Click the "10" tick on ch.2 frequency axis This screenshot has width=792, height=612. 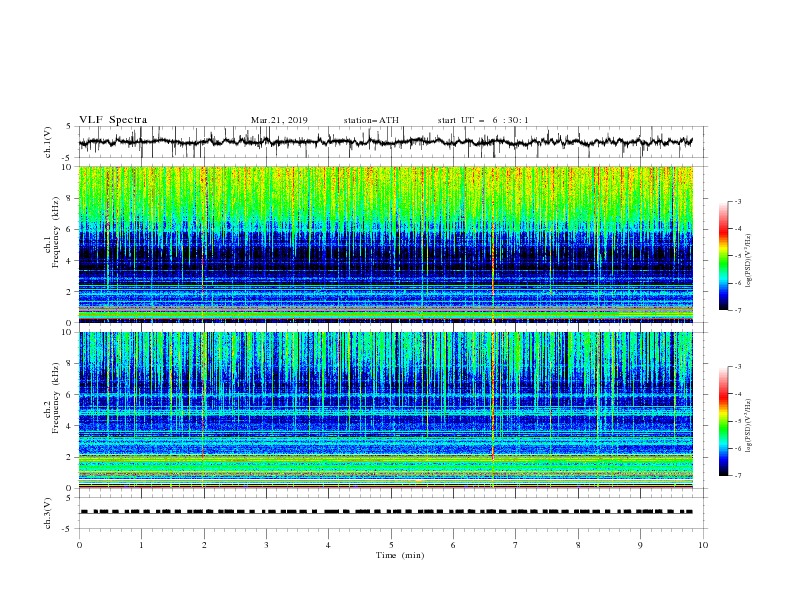coord(68,333)
